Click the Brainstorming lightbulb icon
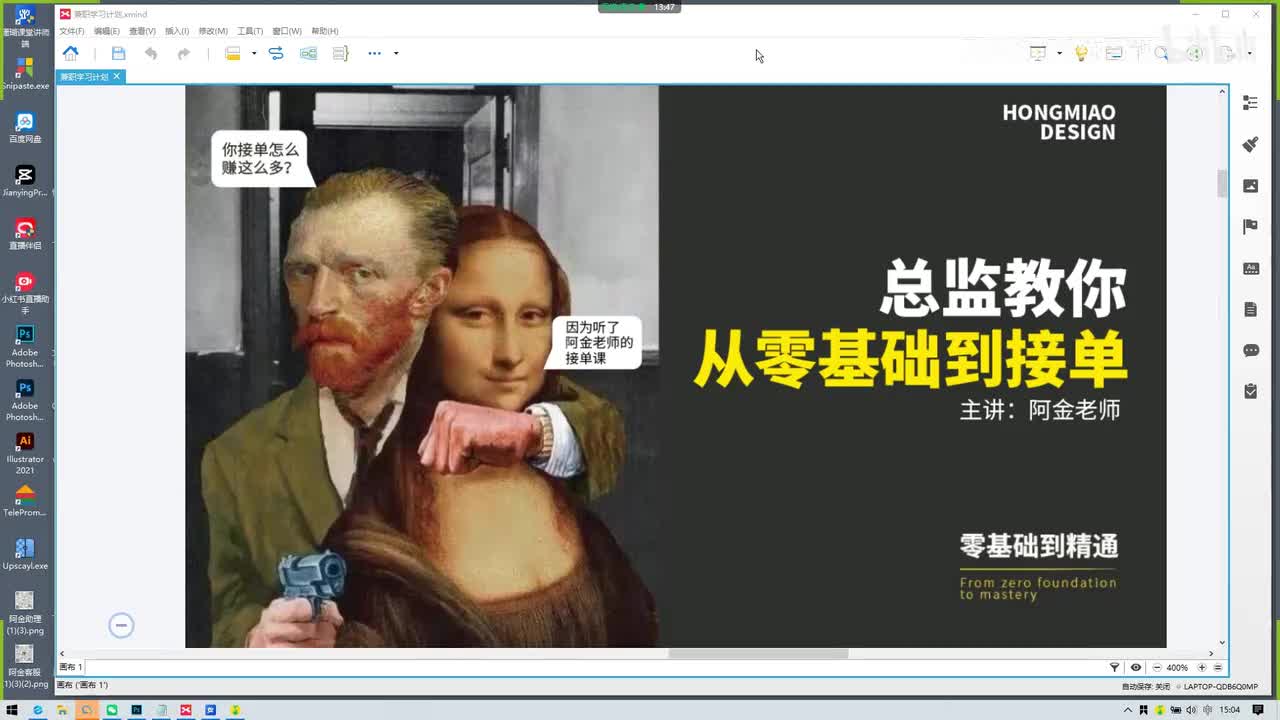The height and width of the screenshot is (720, 1280). click(1081, 53)
